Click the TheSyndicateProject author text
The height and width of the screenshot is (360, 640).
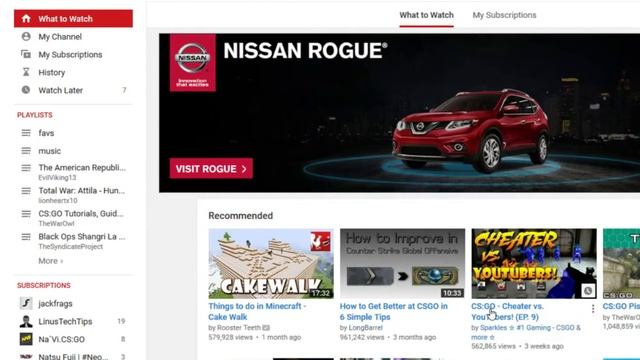[x=71, y=247]
